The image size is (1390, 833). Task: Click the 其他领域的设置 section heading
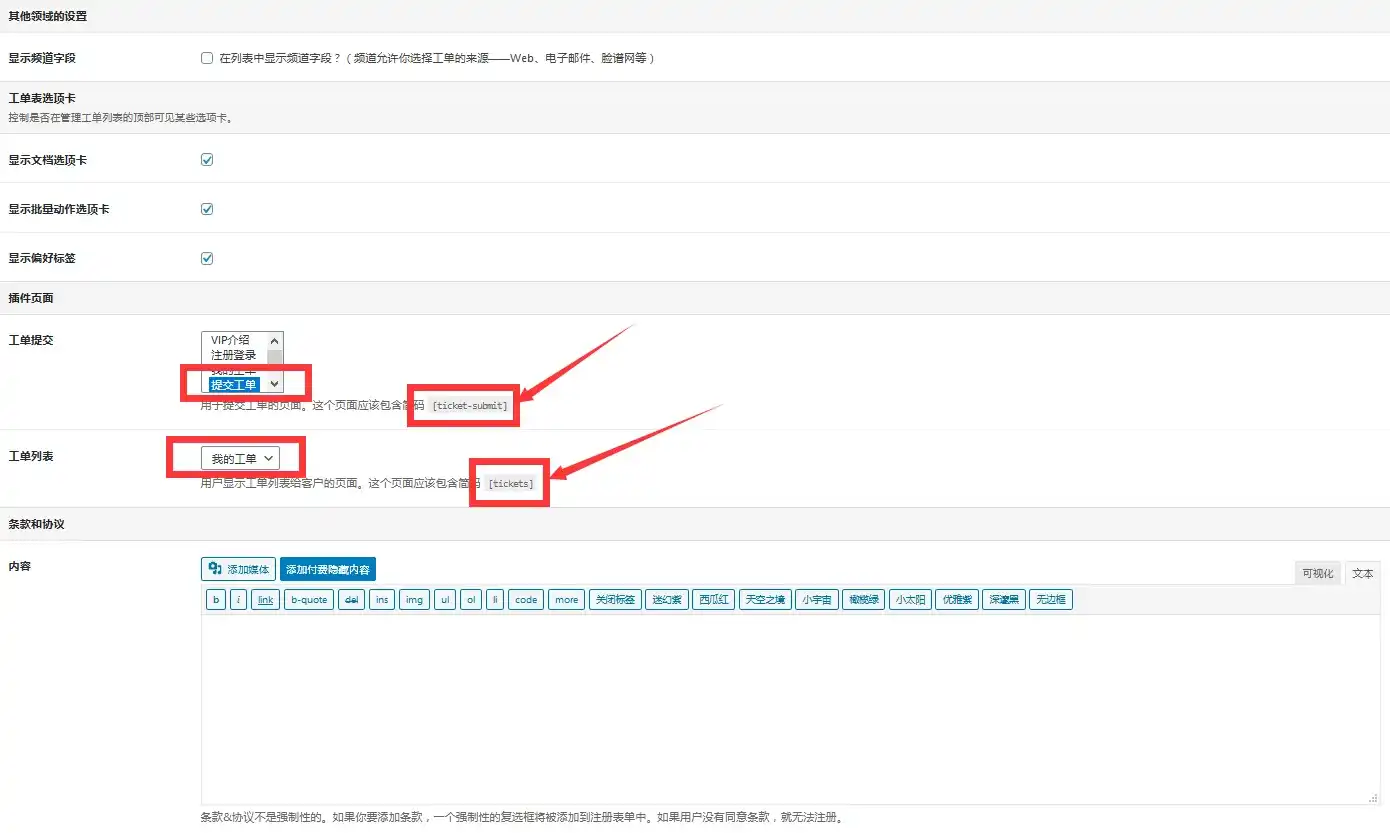point(47,16)
